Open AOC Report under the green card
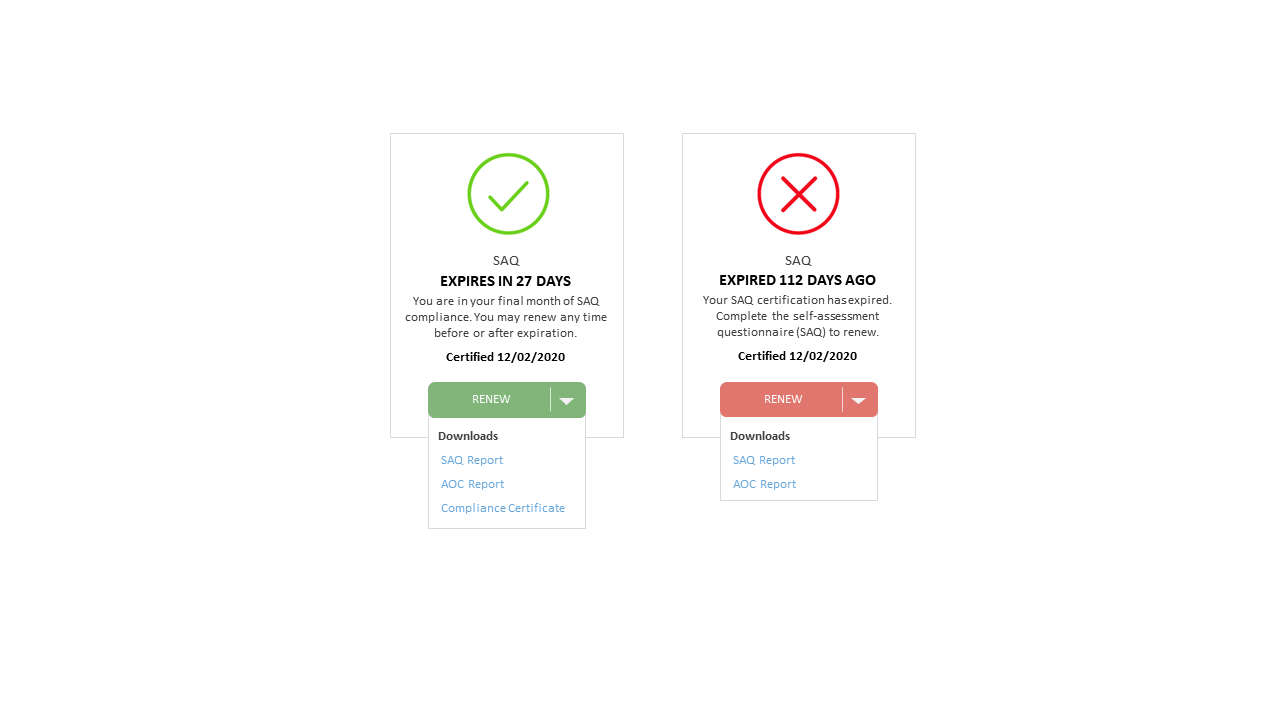This screenshot has height=720, width=1280. pos(473,484)
